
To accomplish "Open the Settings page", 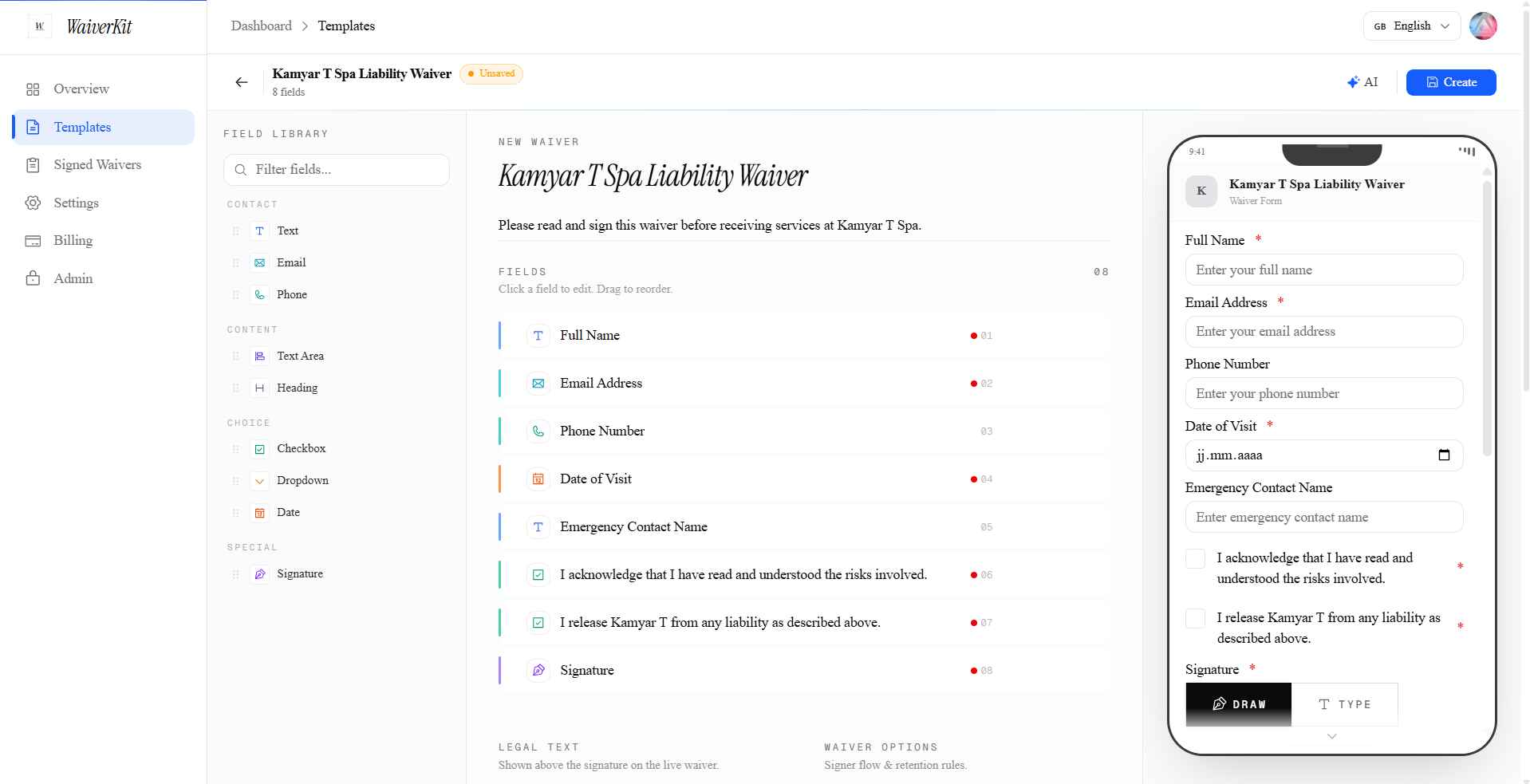I will point(104,203).
